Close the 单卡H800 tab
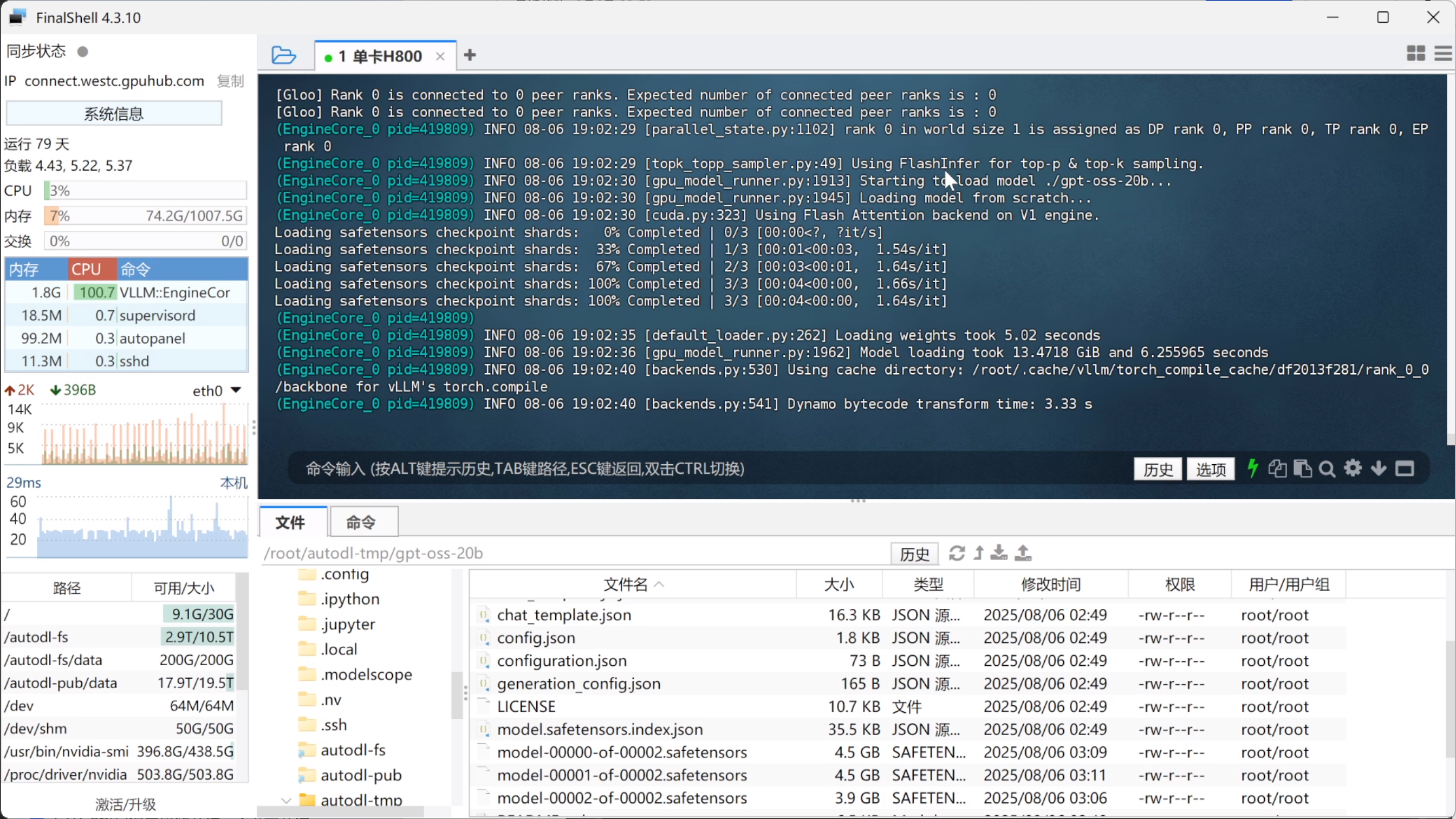 pyautogui.click(x=440, y=56)
